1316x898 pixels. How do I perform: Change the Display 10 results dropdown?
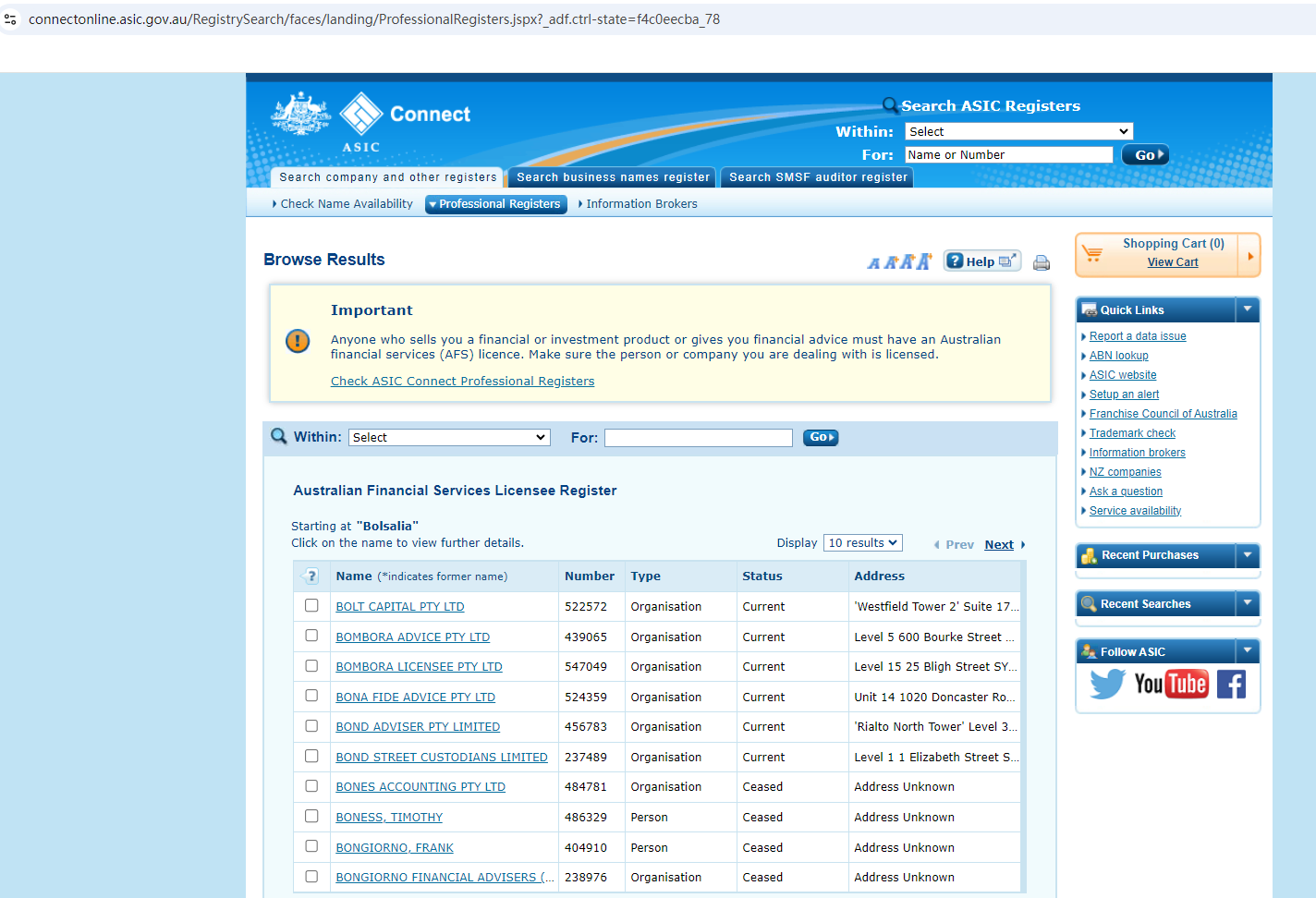pos(862,543)
